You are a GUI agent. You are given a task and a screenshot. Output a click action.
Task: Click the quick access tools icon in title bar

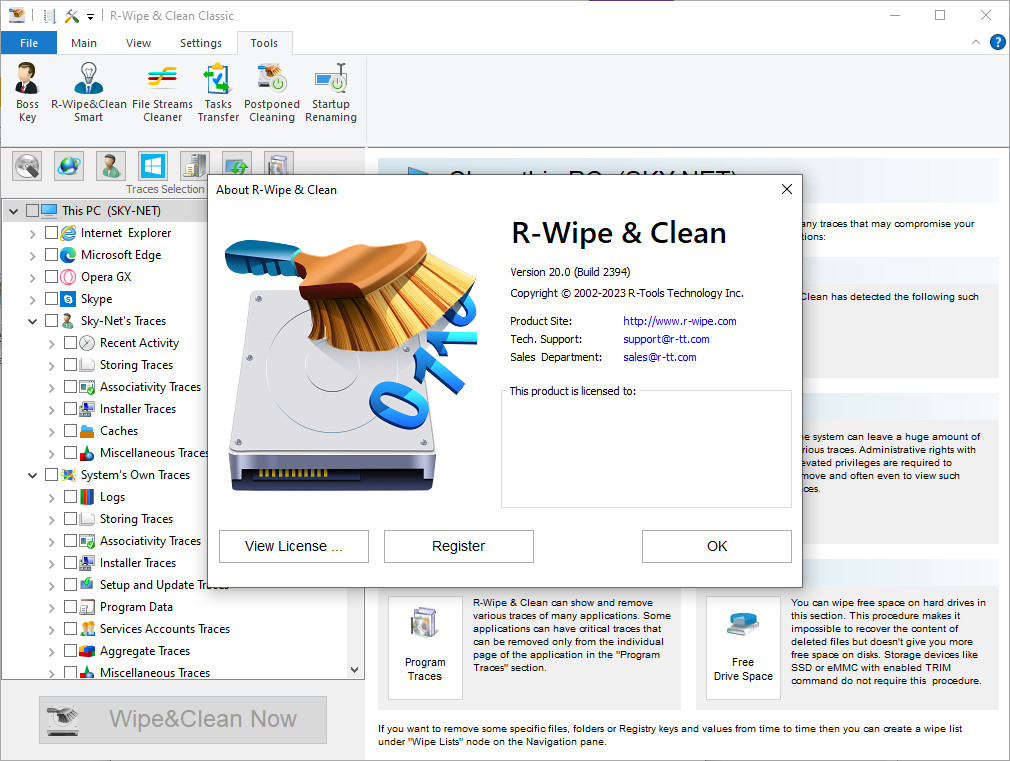click(x=72, y=15)
